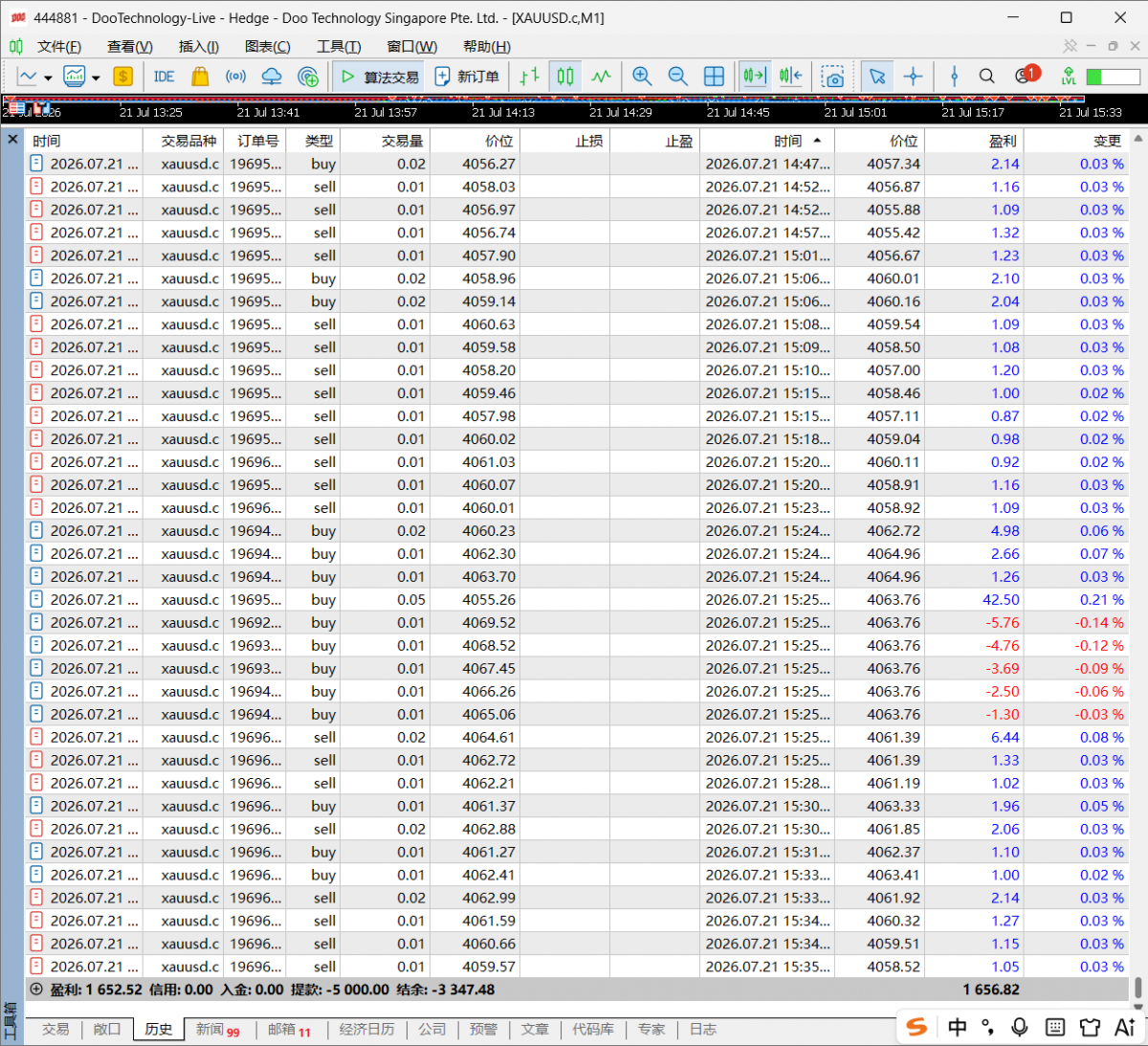Sort by the 交易品种 column header
Viewport: 1148px width, 1046px height.
click(x=183, y=141)
